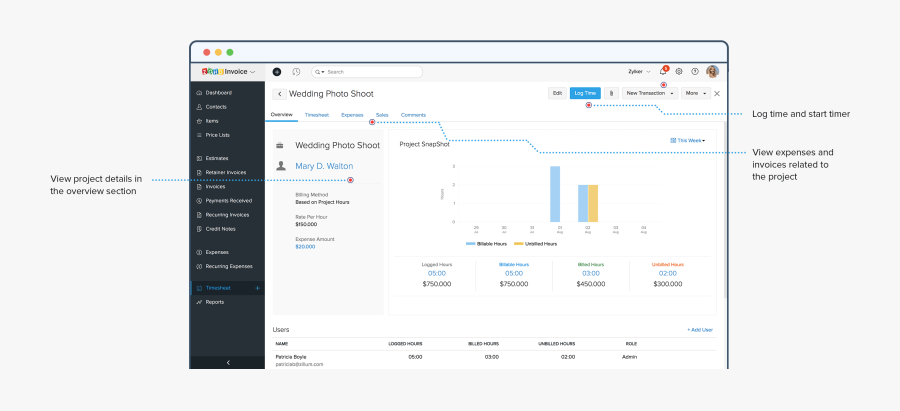Click the help question mark icon

click(694, 72)
